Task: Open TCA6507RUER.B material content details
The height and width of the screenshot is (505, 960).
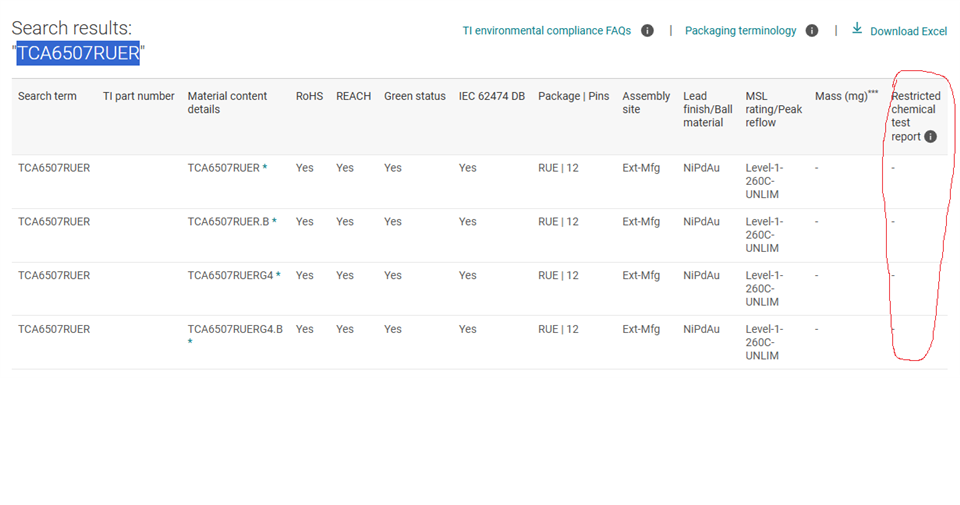Action: point(228,222)
